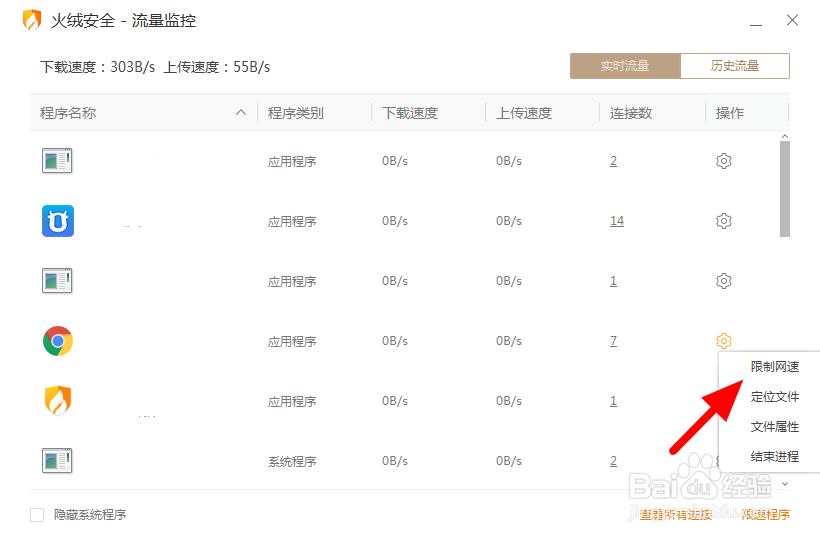The height and width of the screenshot is (540, 820).
Task: Click the gear icon in the third program row
Action: pyautogui.click(x=723, y=281)
